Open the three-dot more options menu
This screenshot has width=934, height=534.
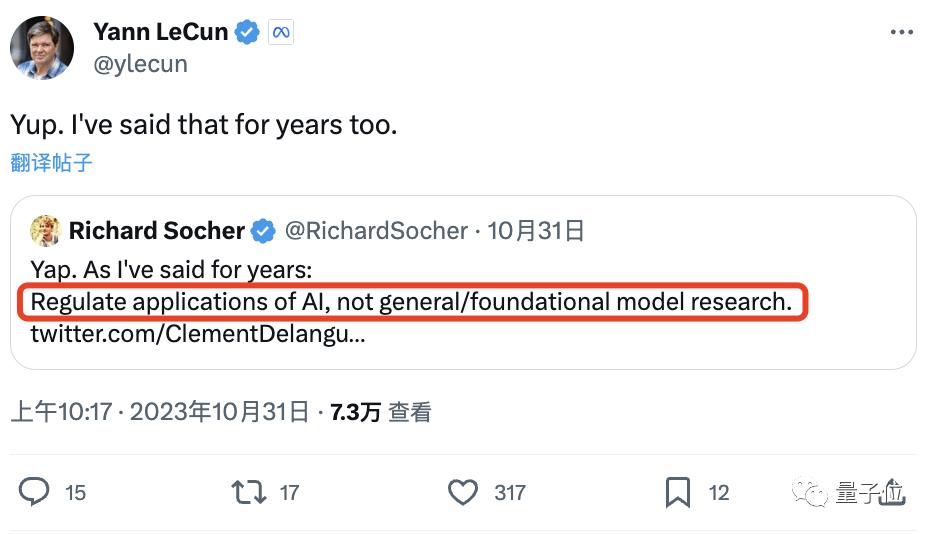[901, 32]
